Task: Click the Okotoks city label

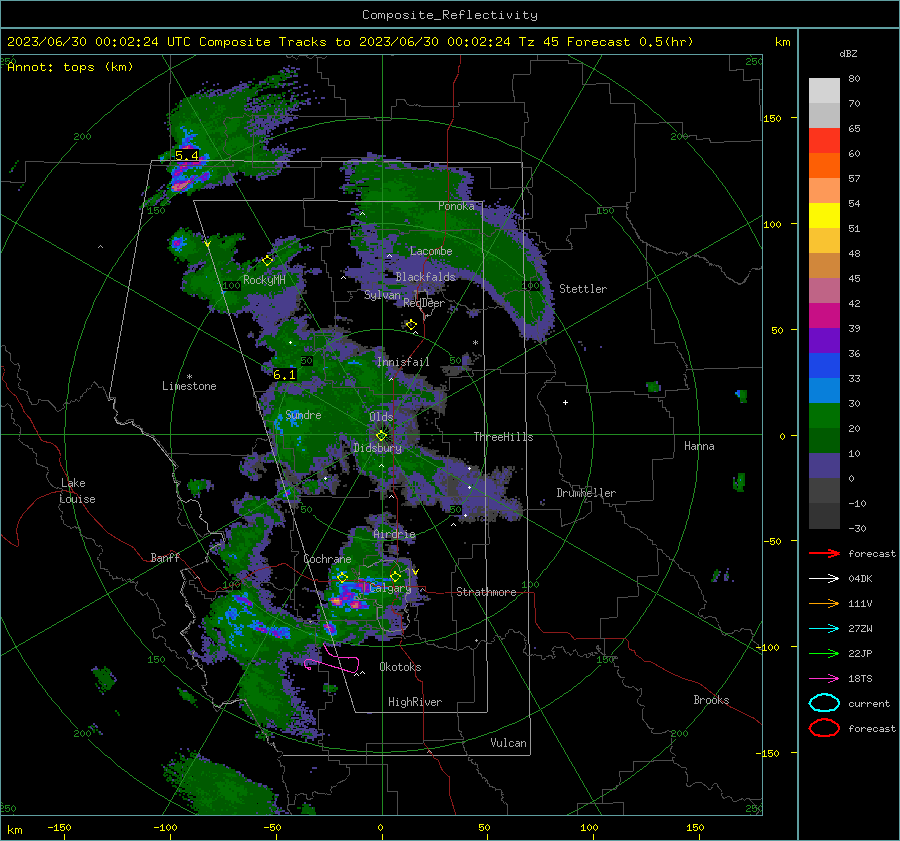Action: tap(400, 667)
